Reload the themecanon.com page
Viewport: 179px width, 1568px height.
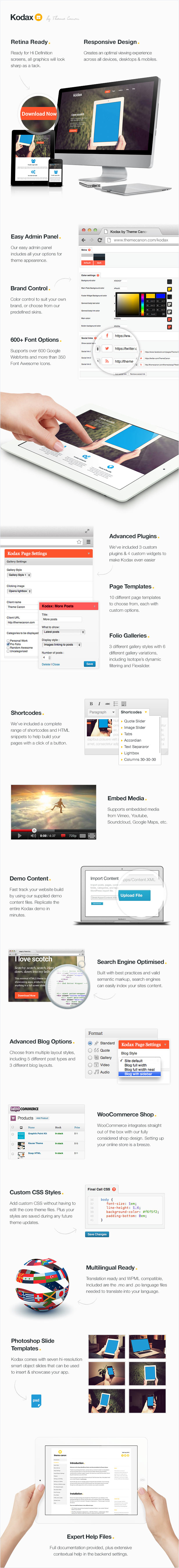pos(100,240)
